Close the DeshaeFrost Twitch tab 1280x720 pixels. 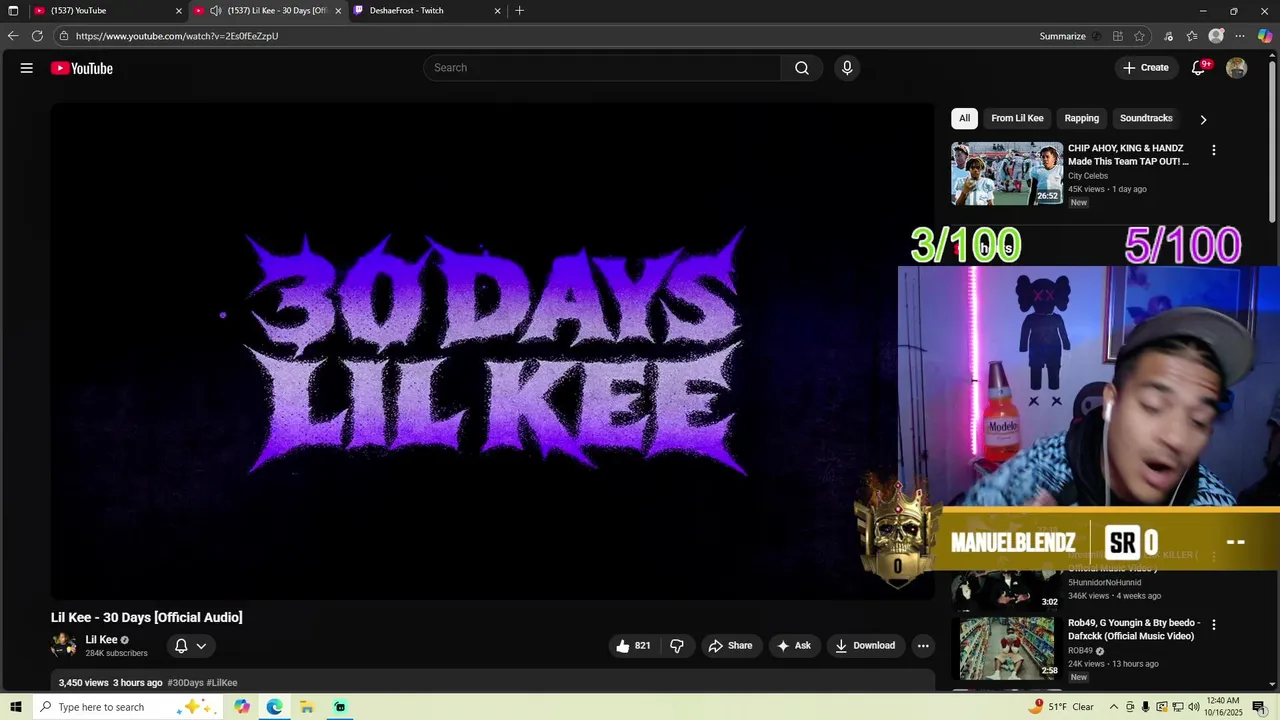coord(497,11)
